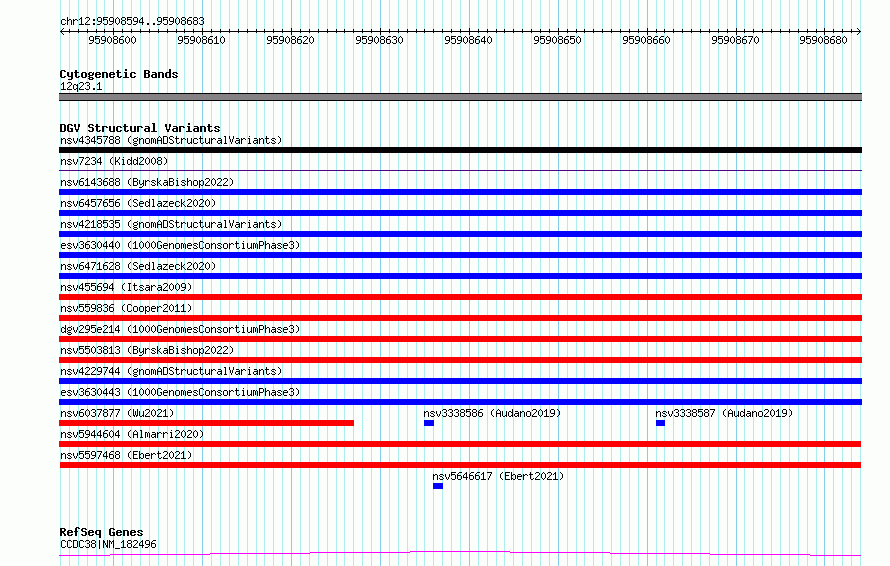This screenshot has width=890, height=566.
Task: Click the right arrow of the ruler
Action: (x=859, y=32)
